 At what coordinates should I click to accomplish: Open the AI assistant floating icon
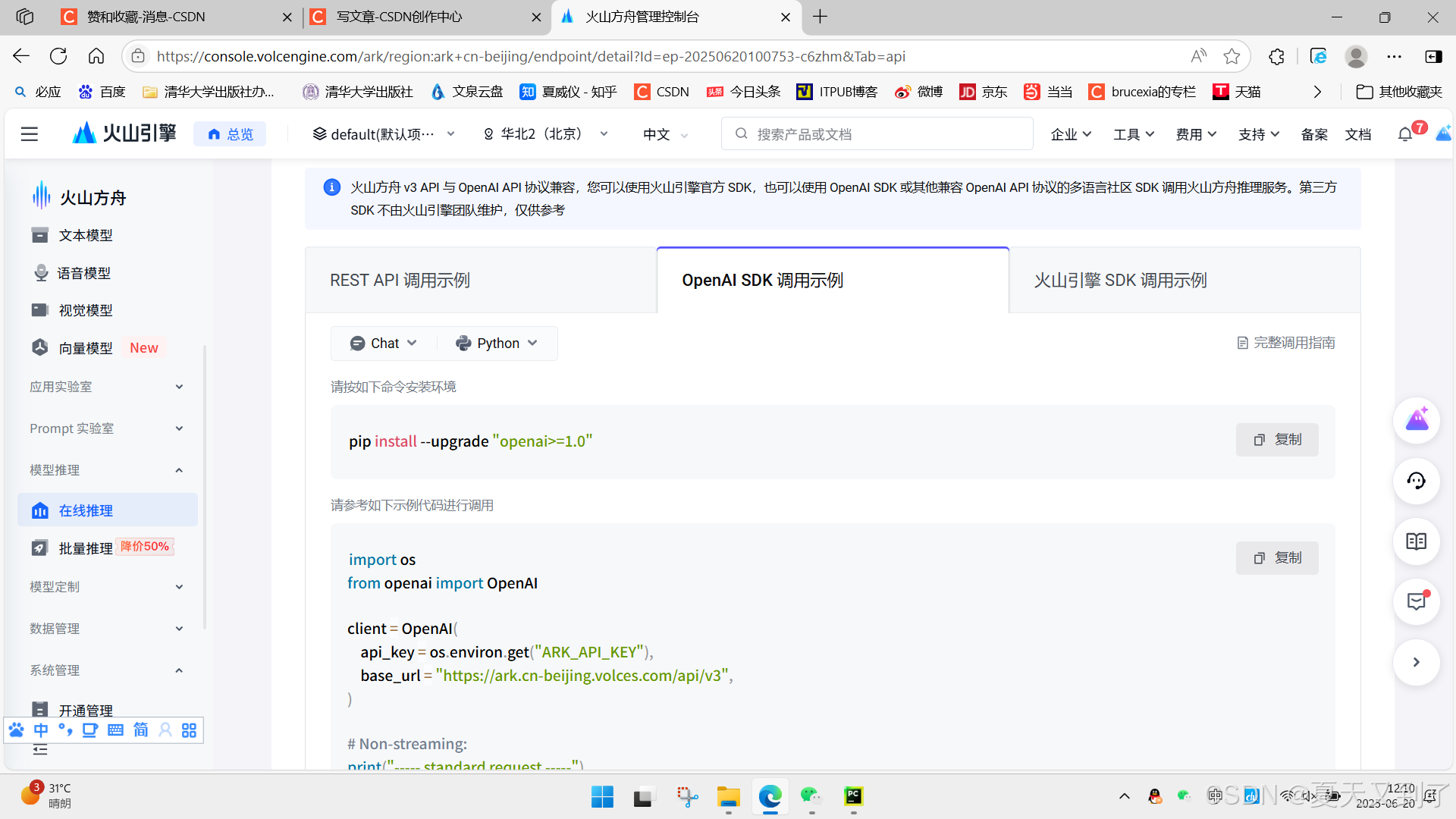click(x=1416, y=420)
